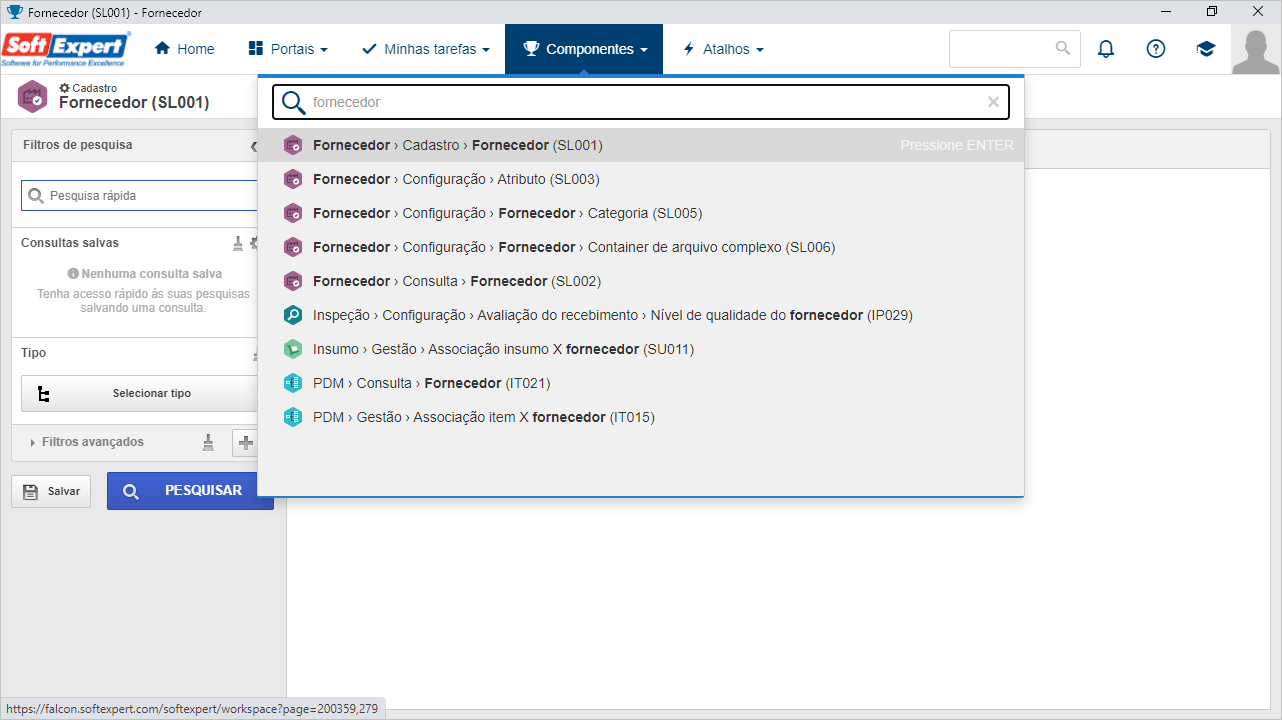The width and height of the screenshot is (1282, 720).
Task: Click the clear brush icon beside Consultas salvas
Action: click(x=238, y=243)
